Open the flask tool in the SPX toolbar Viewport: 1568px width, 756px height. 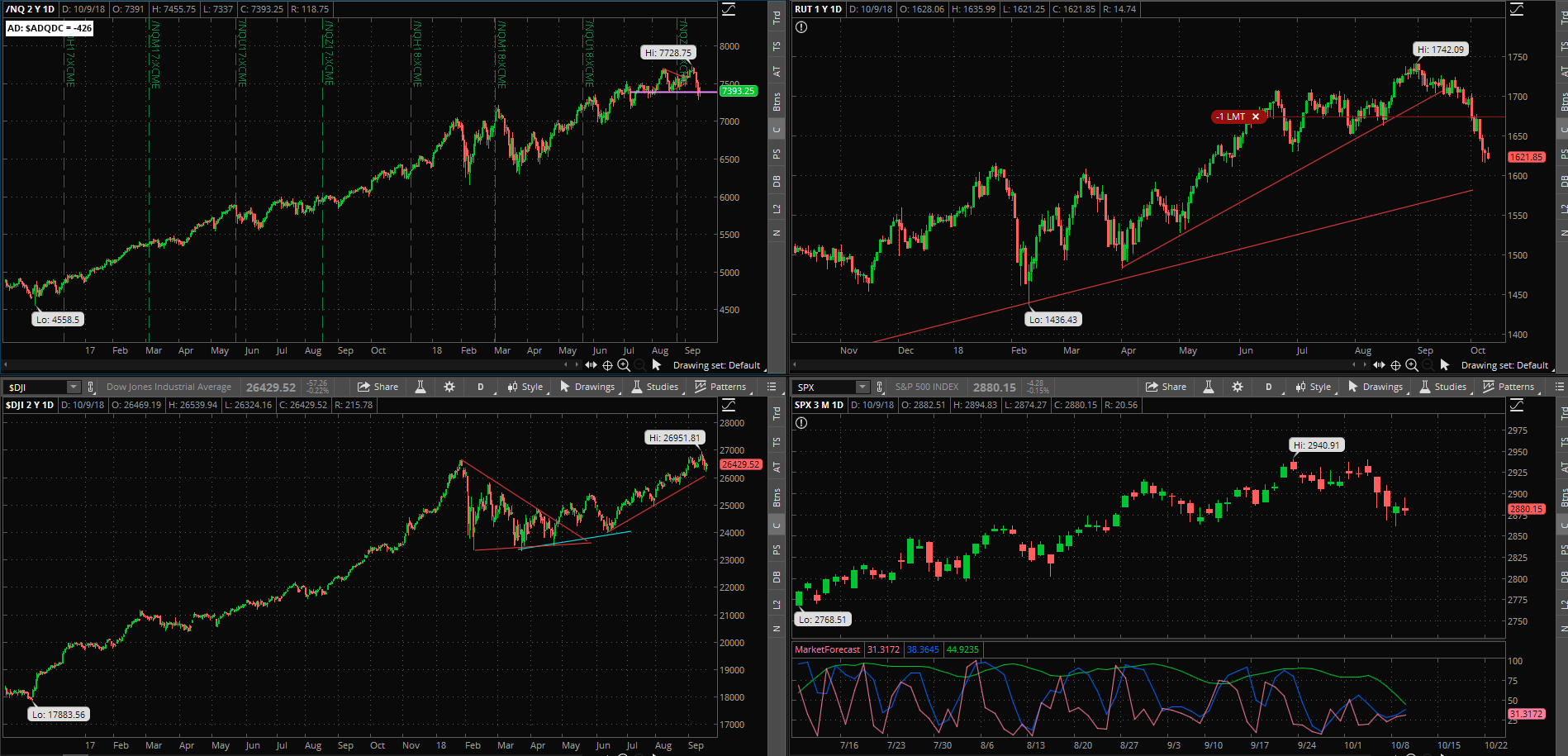click(1209, 387)
